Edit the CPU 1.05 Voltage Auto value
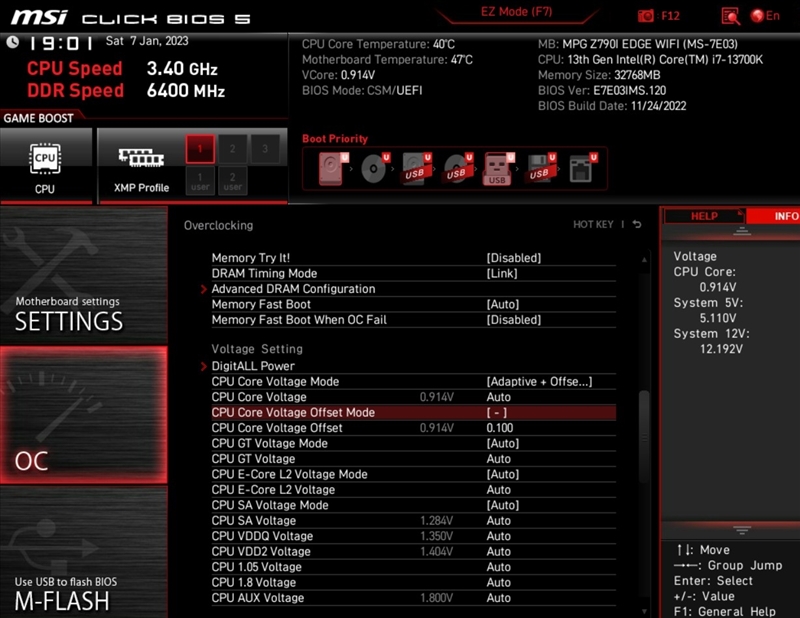800x618 pixels. pyautogui.click(x=498, y=567)
